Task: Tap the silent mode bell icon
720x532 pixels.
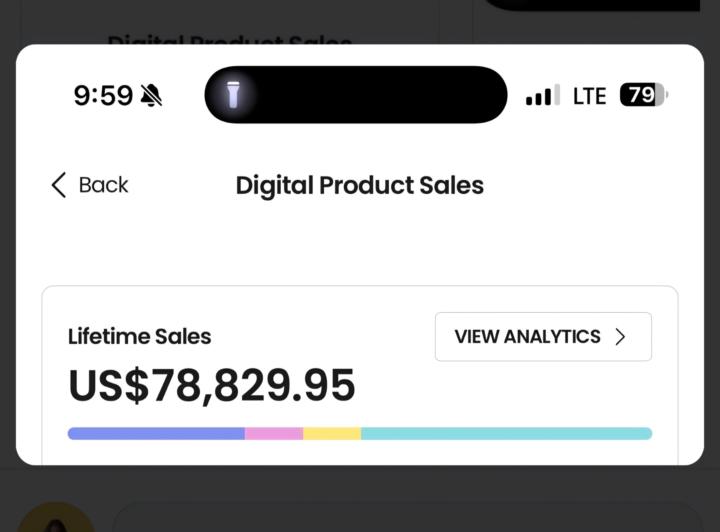Action: [151, 96]
